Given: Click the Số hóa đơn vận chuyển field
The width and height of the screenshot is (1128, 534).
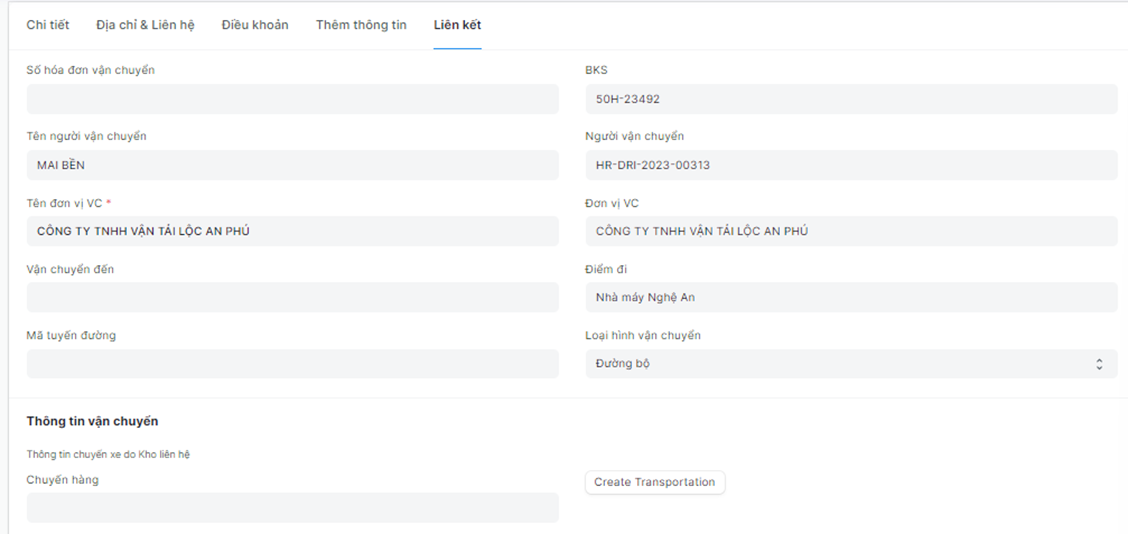Looking at the screenshot, I should (x=292, y=99).
